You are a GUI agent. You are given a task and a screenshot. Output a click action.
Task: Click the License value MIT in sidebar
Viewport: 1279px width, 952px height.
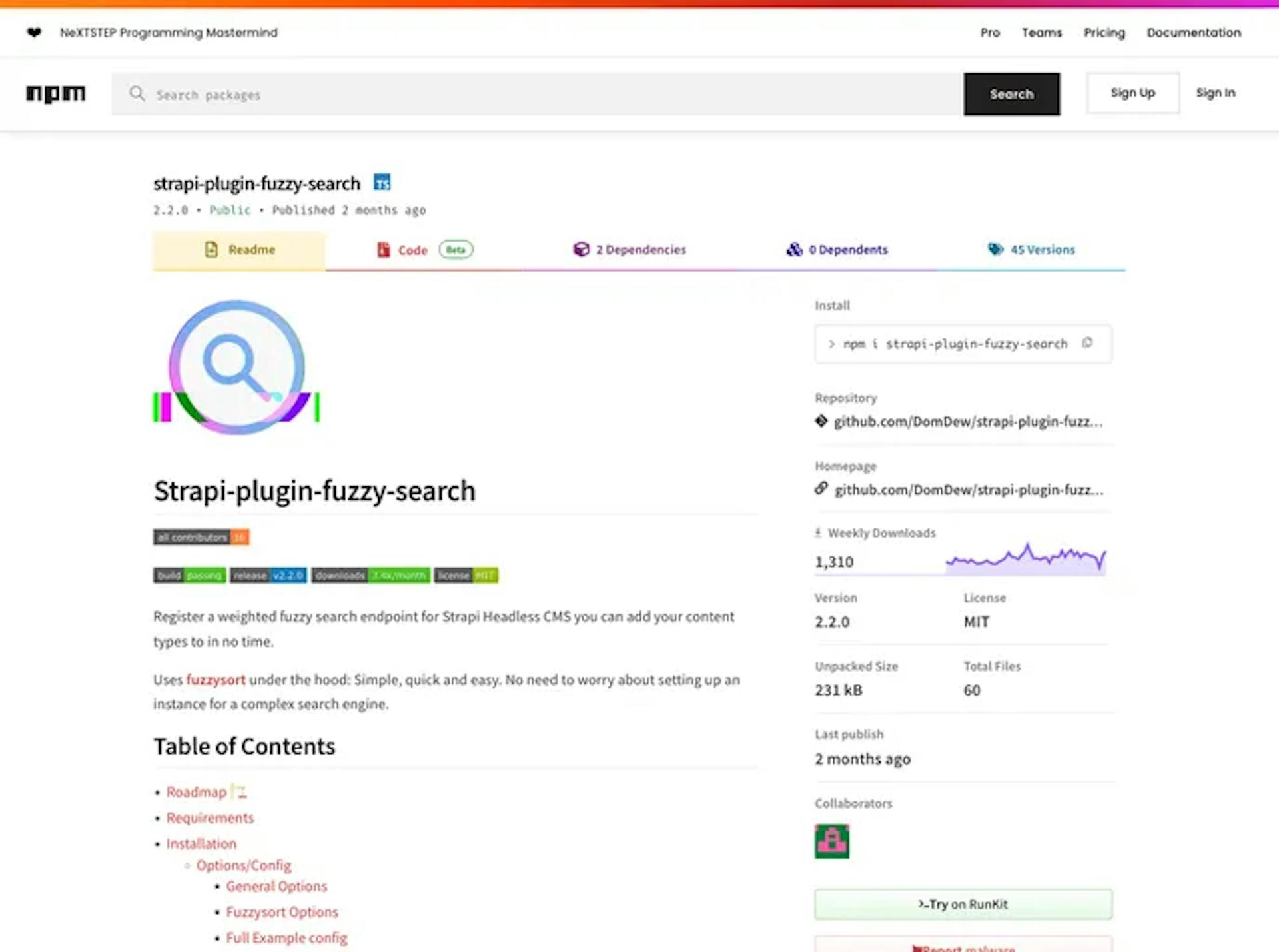(976, 622)
